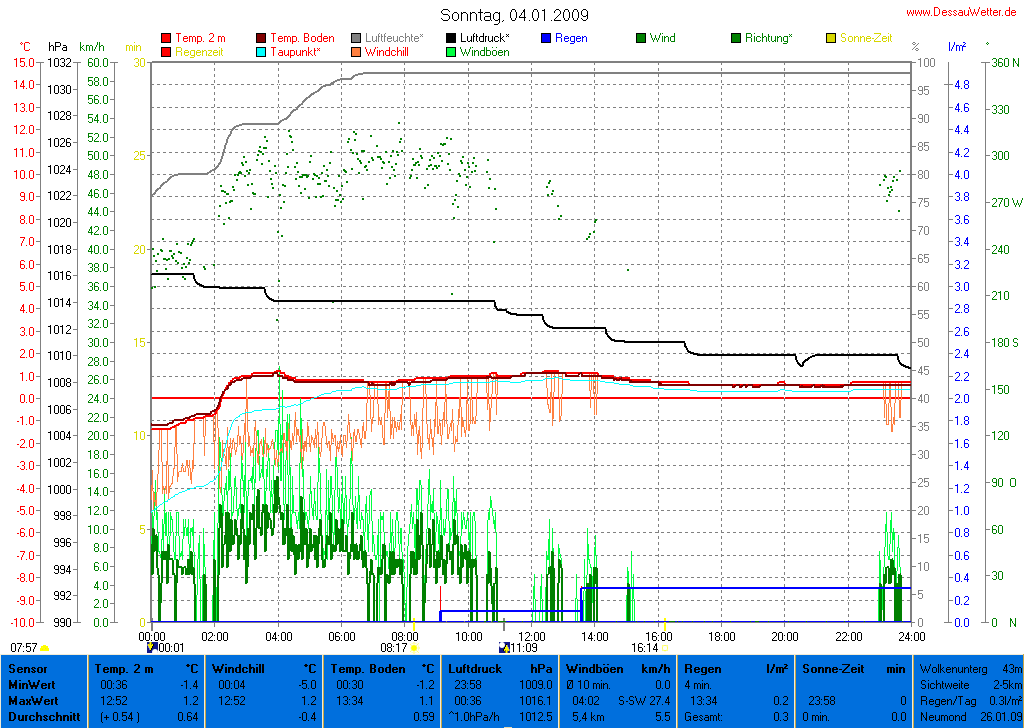This screenshot has height=728, width=1024.
Task: Click the sun icon beside 07:57
Action: coord(45,648)
